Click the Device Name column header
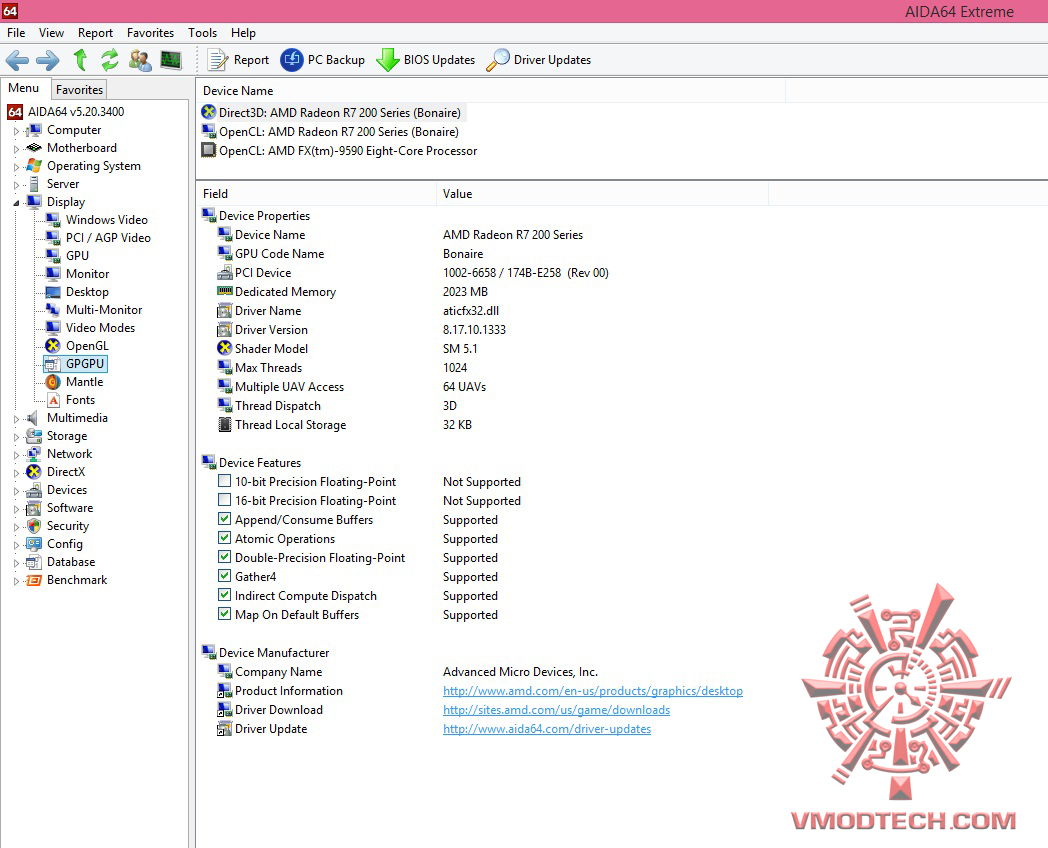Screen dimensions: 1048x848 point(491,91)
